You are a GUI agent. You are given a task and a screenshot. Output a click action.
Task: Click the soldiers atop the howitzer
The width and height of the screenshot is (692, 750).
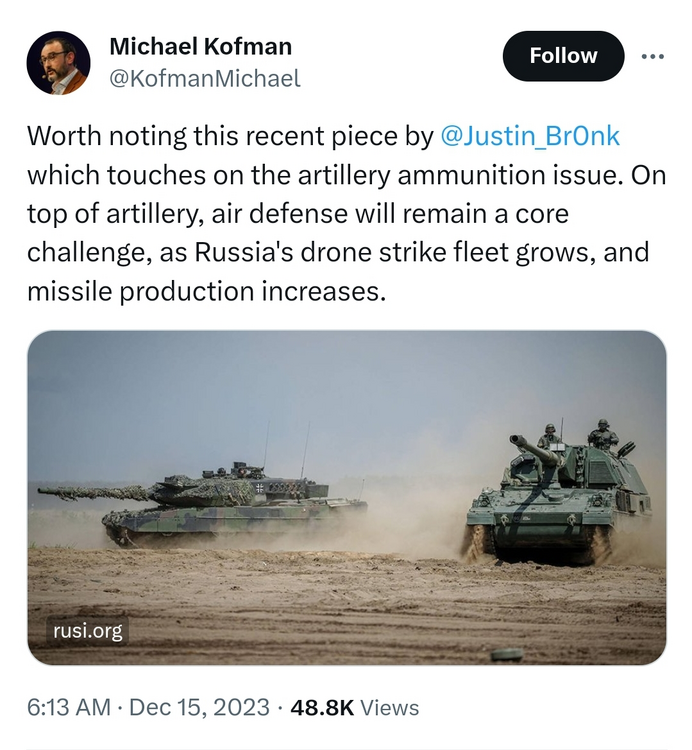coord(578,436)
